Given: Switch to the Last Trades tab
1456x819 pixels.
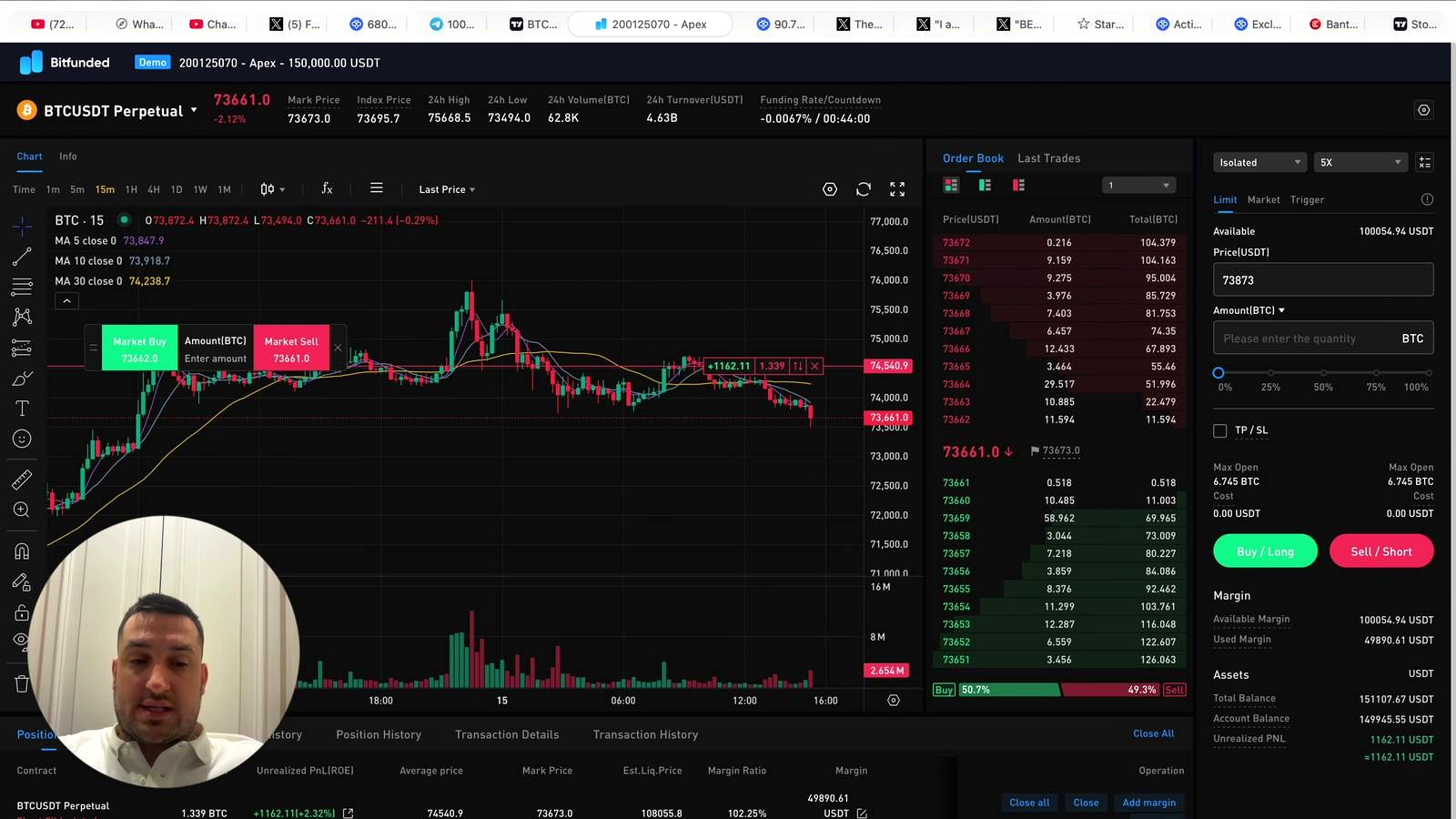Looking at the screenshot, I should click(1049, 158).
